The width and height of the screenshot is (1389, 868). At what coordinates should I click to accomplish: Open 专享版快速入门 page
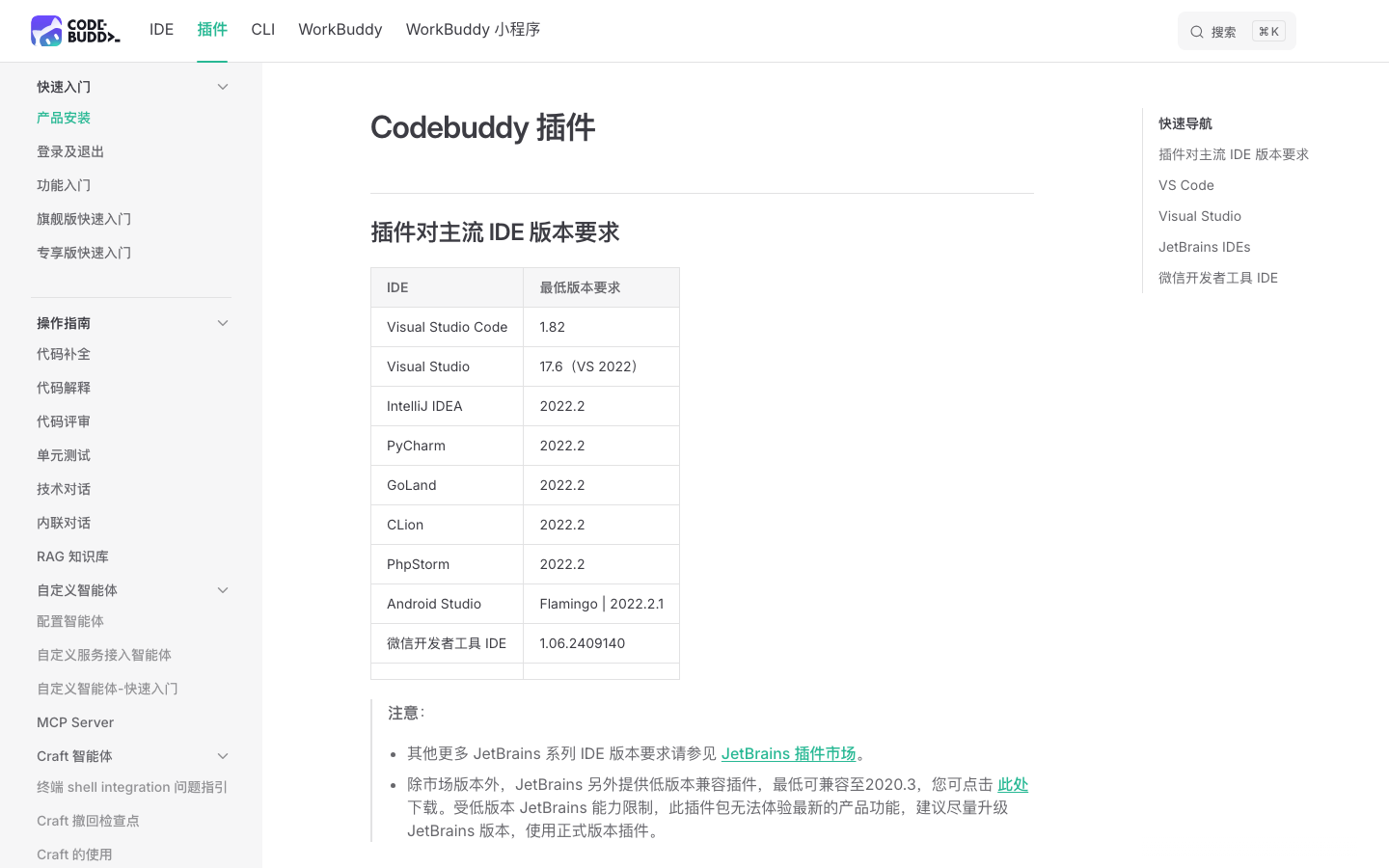pyautogui.click(x=84, y=253)
